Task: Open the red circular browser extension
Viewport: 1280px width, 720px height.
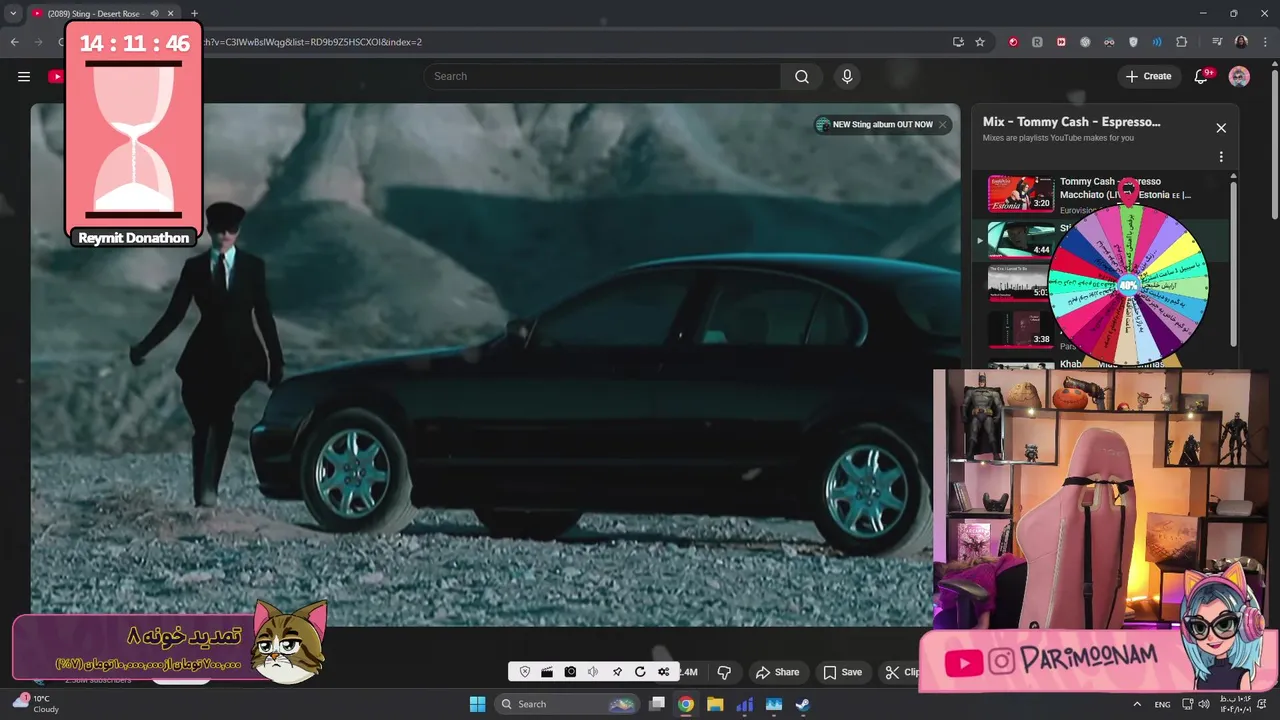Action: [x=1013, y=42]
